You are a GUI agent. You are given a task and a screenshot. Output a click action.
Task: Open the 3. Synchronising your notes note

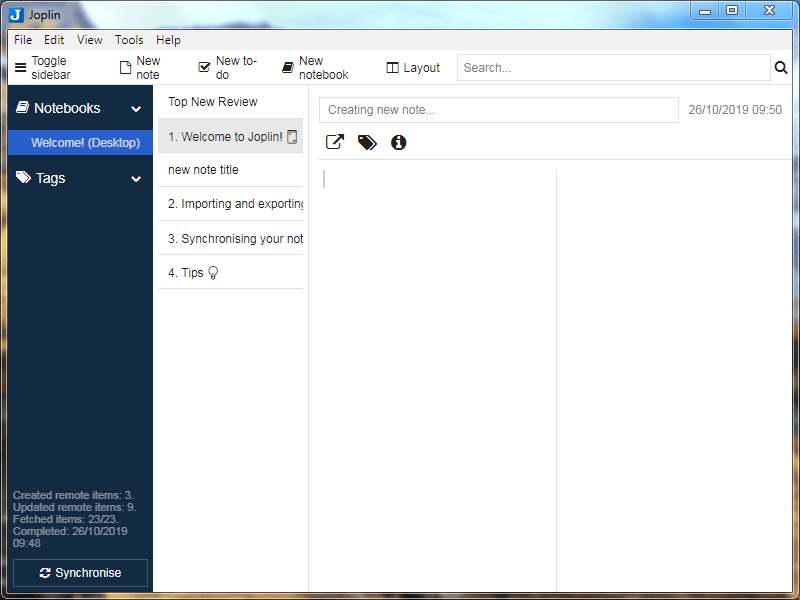pos(230,238)
